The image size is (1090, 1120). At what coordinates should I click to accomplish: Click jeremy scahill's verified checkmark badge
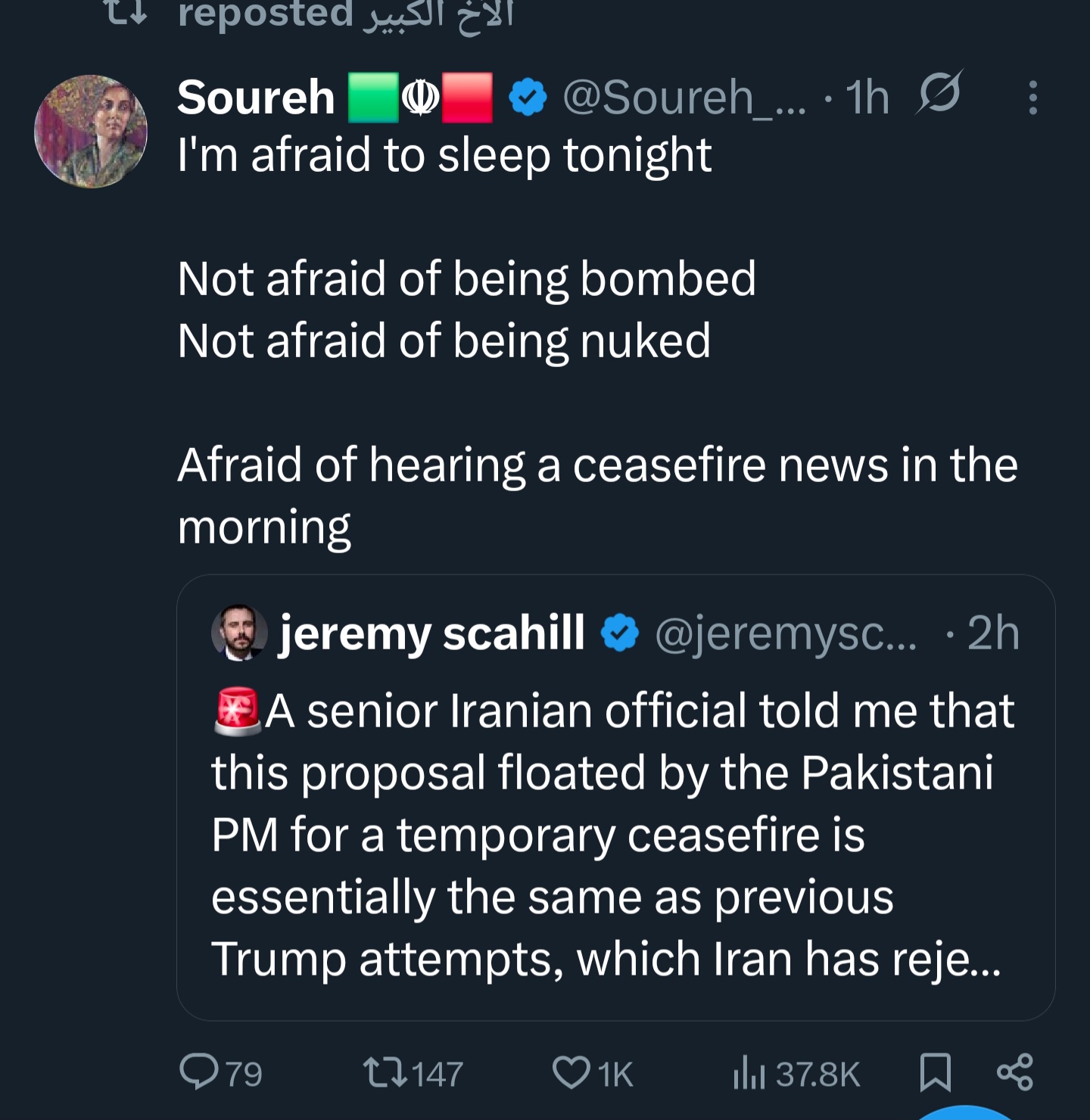[620, 633]
